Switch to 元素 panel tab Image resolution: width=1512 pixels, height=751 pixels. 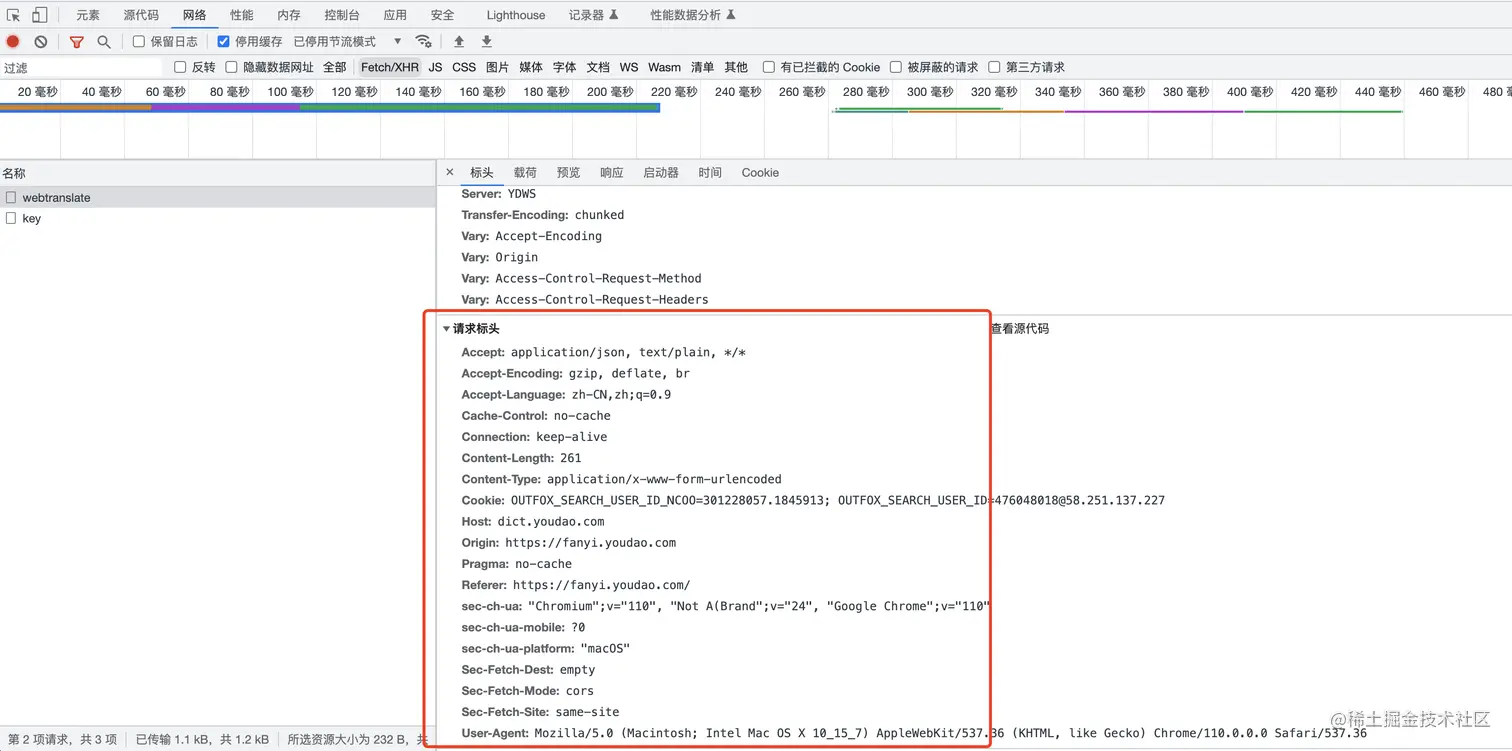[x=88, y=15]
